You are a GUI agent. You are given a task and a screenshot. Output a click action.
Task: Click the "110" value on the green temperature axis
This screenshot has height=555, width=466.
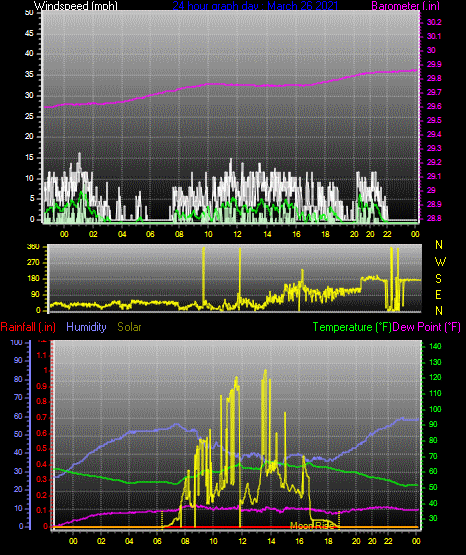(x=435, y=393)
